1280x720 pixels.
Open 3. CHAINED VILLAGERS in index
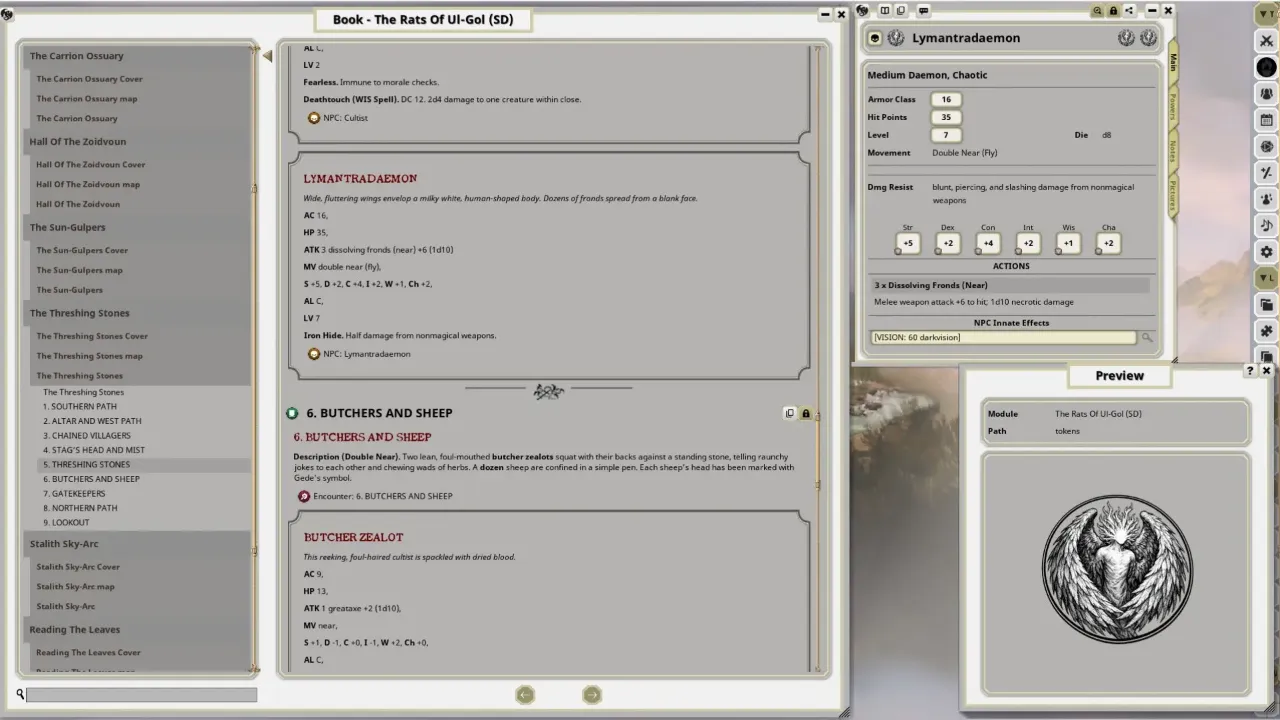click(86, 436)
